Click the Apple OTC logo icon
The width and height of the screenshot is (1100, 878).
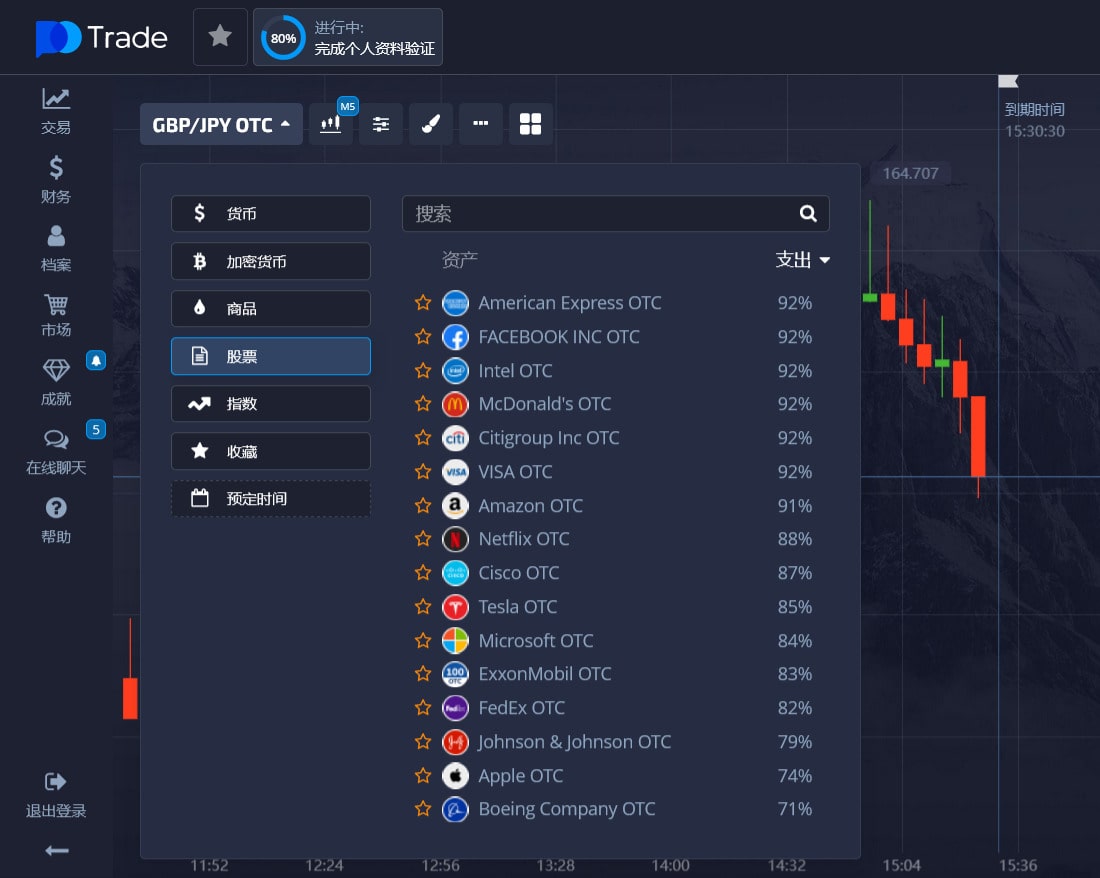coord(455,776)
